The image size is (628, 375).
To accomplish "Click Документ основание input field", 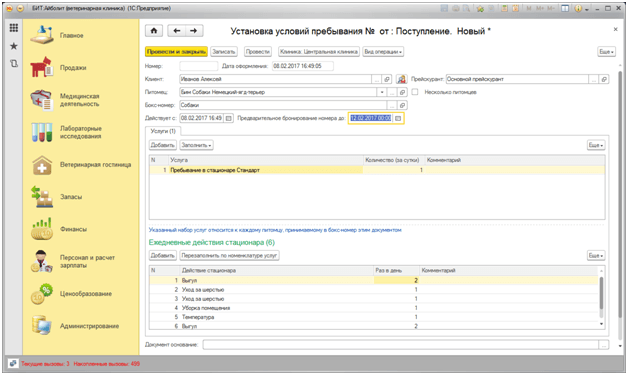I will [x=401, y=345].
